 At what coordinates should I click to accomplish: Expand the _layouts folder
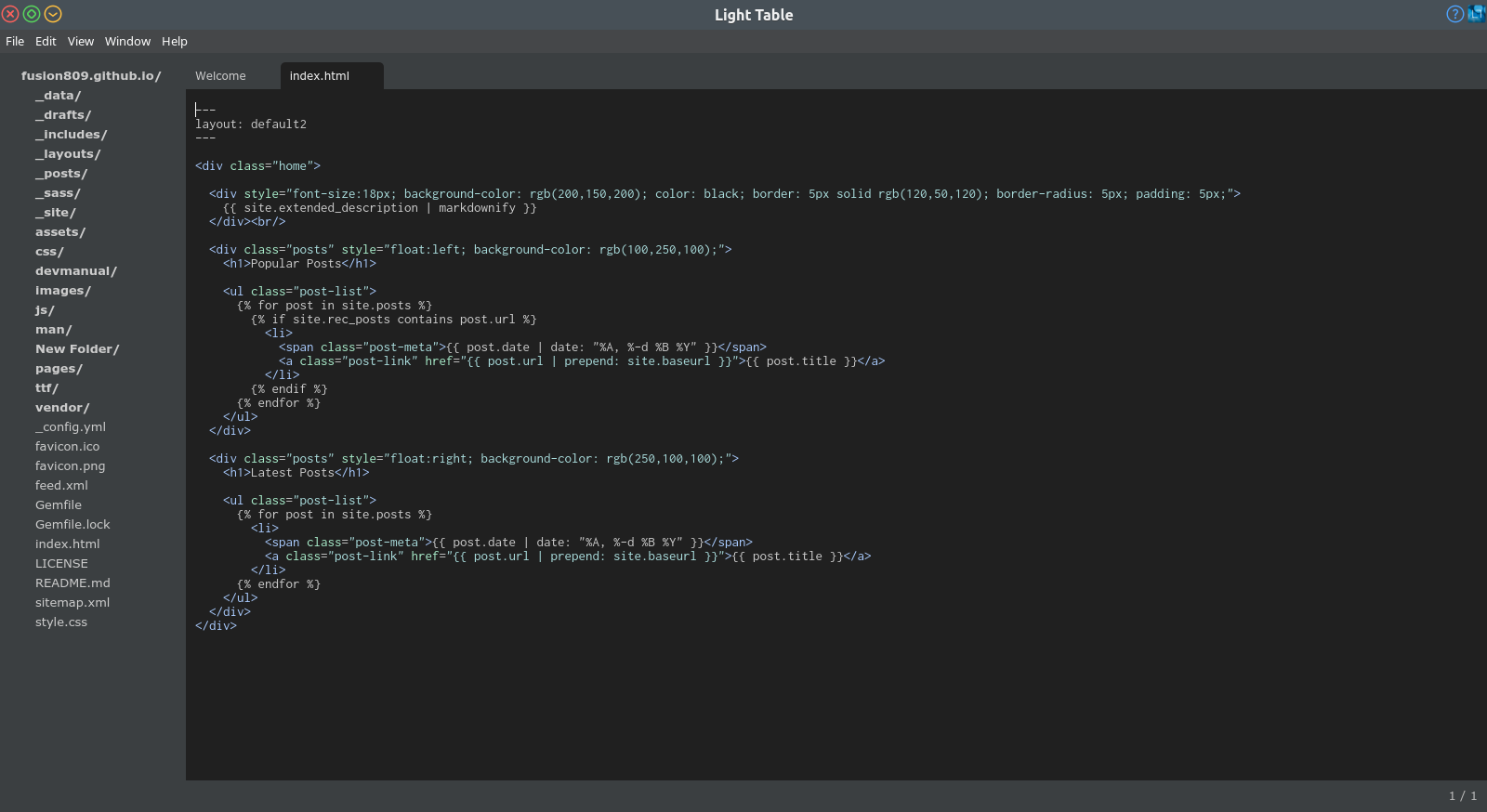(x=68, y=154)
